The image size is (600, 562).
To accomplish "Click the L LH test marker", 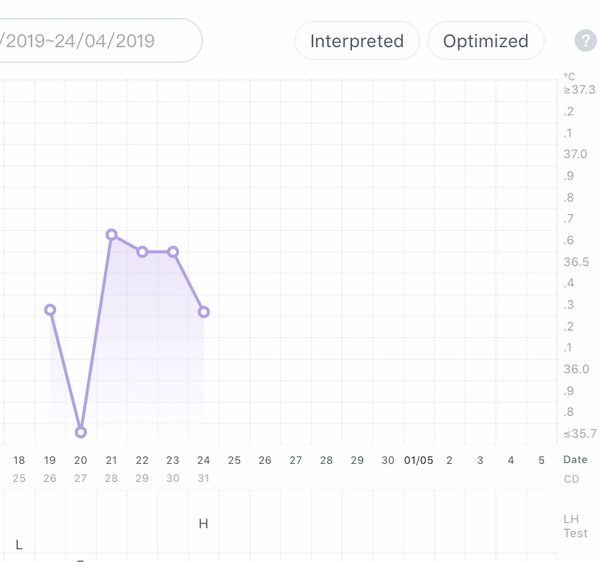I will (19, 545).
